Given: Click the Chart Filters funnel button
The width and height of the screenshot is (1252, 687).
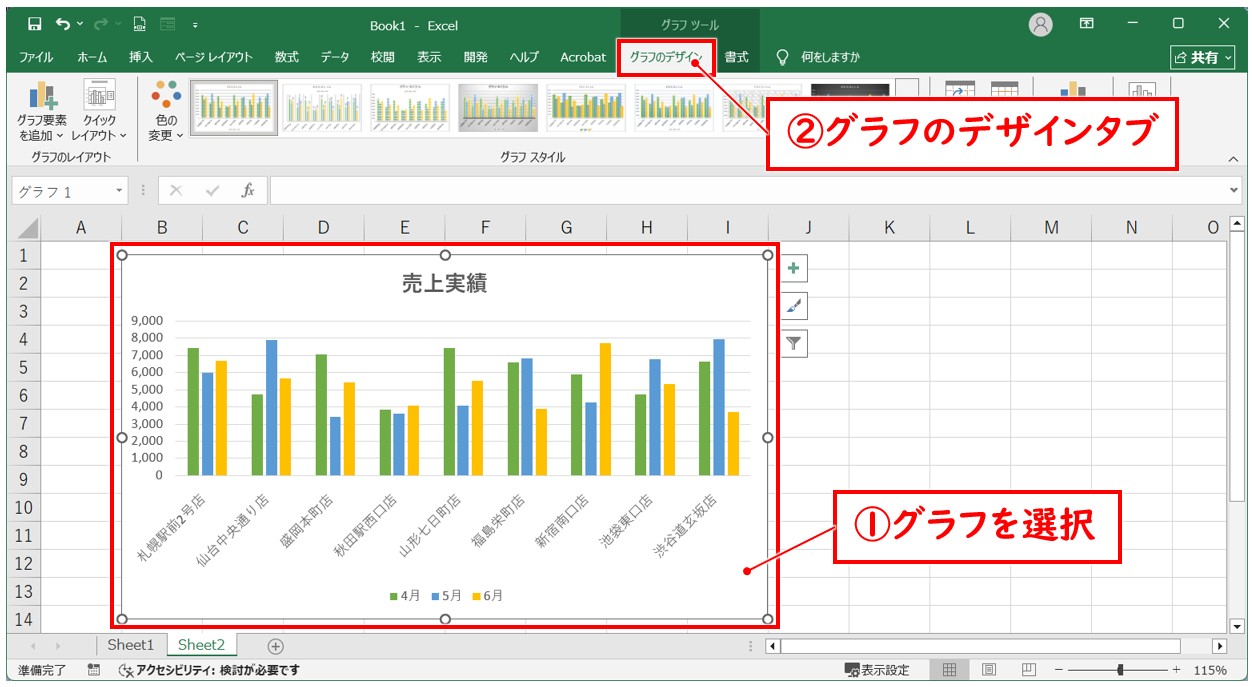Looking at the screenshot, I should pos(794,344).
